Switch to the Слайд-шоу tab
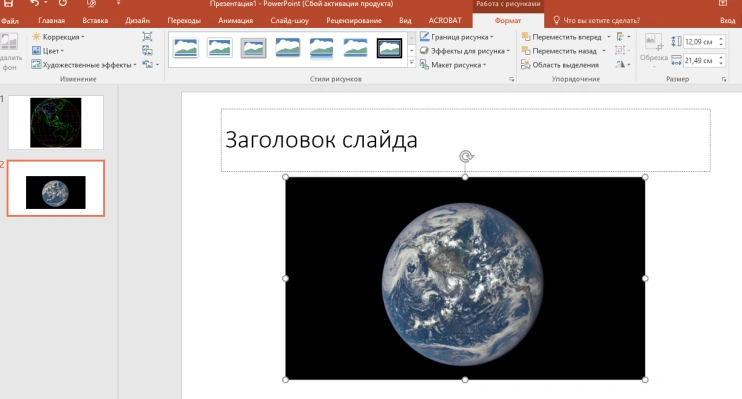Screen dimensions: 742x399 coord(289,20)
